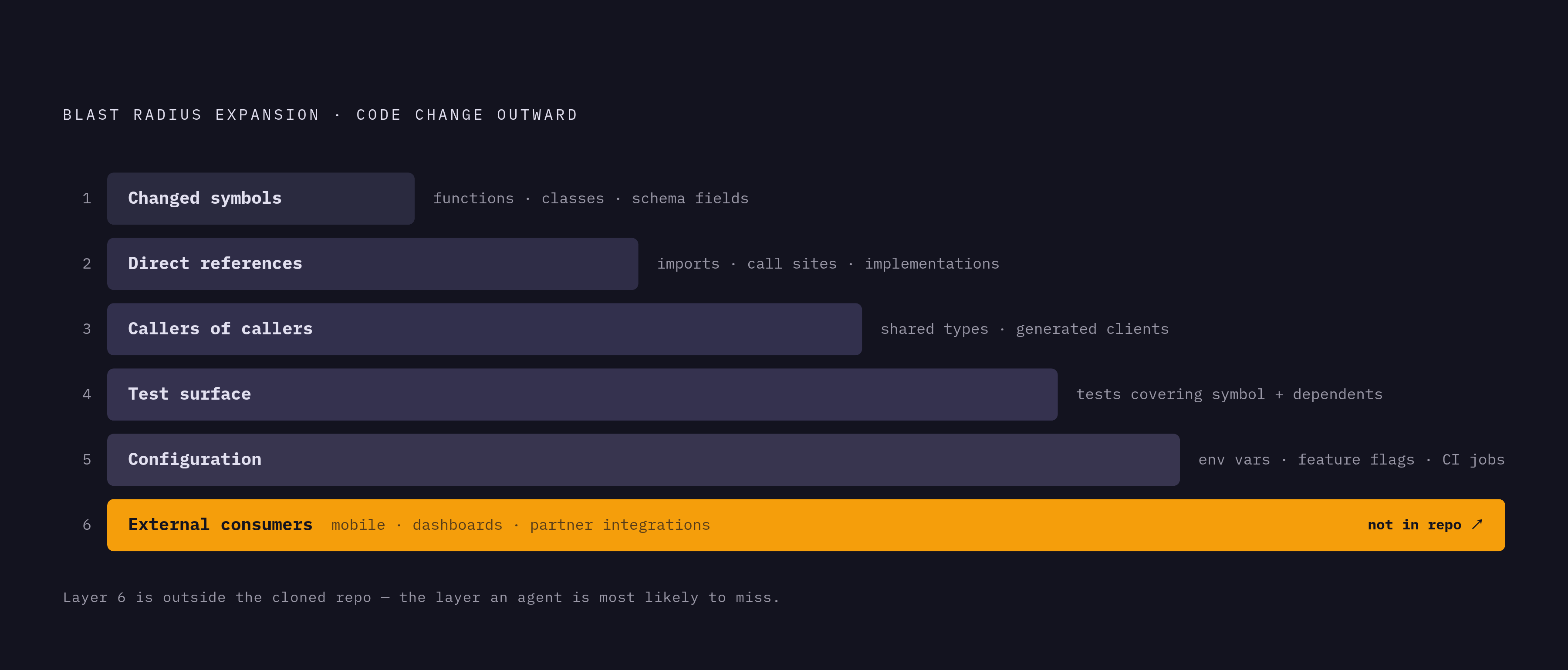Select the 'Direct references' bar
Image resolution: width=1568 pixels, height=670 pixels.
pyautogui.click(x=372, y=263)
